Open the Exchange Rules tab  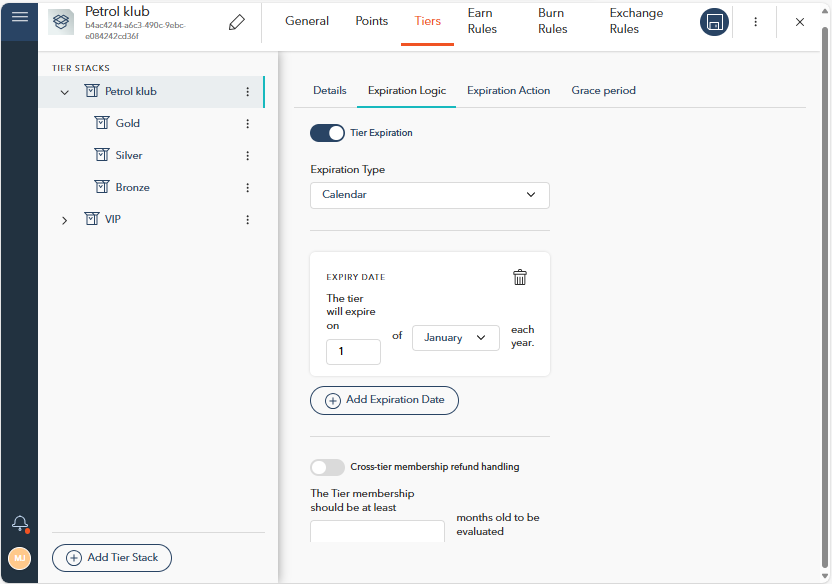(636, 21)
